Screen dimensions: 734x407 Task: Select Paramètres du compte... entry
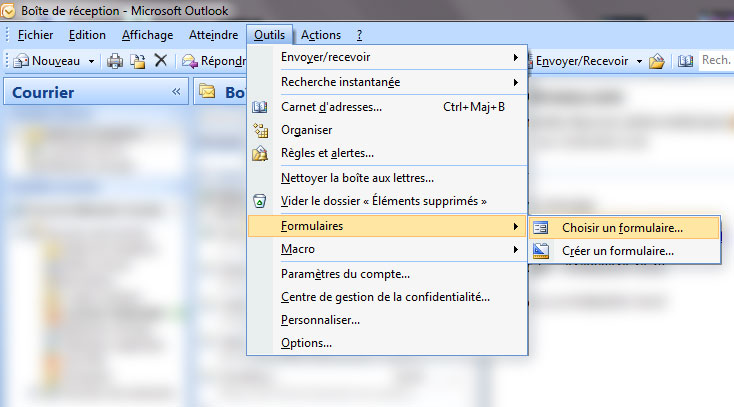click(387, 274)
